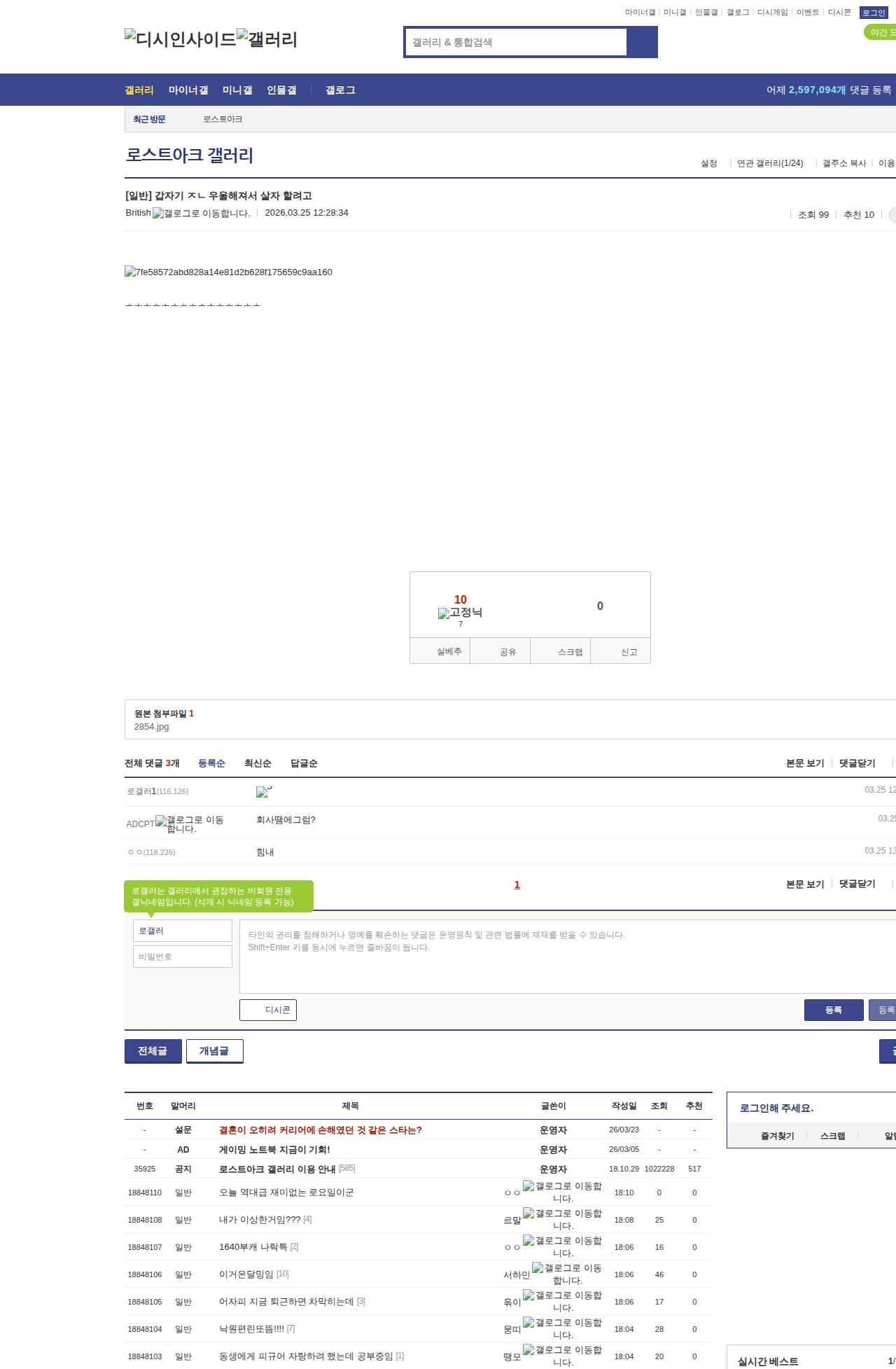Open the broken post image 7fe58572abd
This screenshot has height=1369, width=896.
pyautogui.click(x=228, y=272)
